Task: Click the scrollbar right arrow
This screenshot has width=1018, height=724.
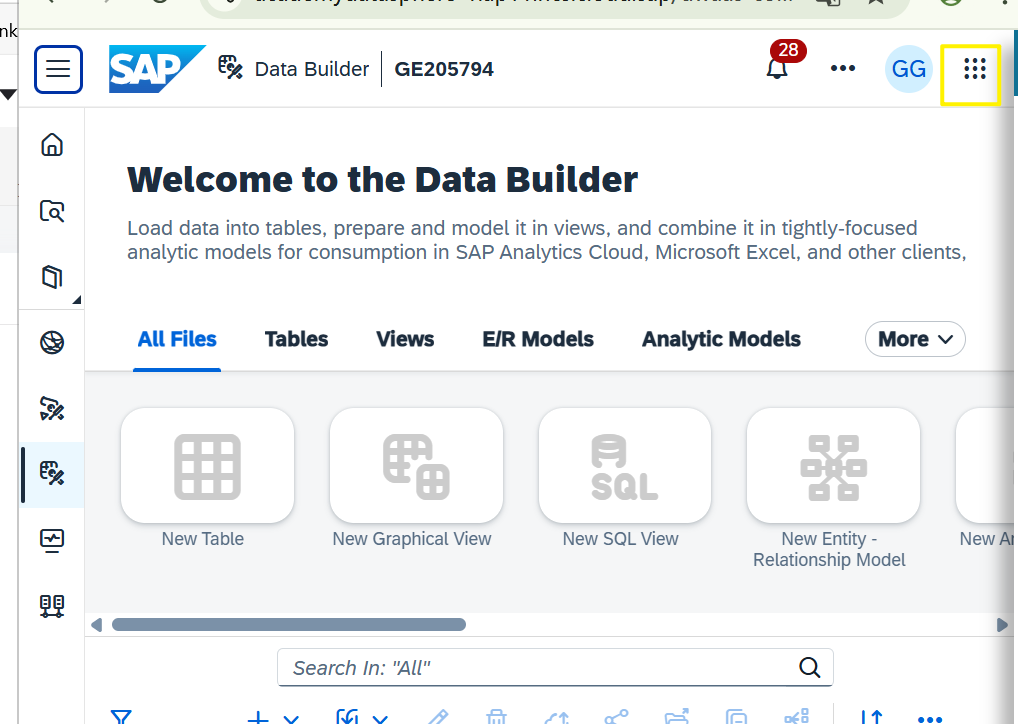Action: coord(1002,625)
